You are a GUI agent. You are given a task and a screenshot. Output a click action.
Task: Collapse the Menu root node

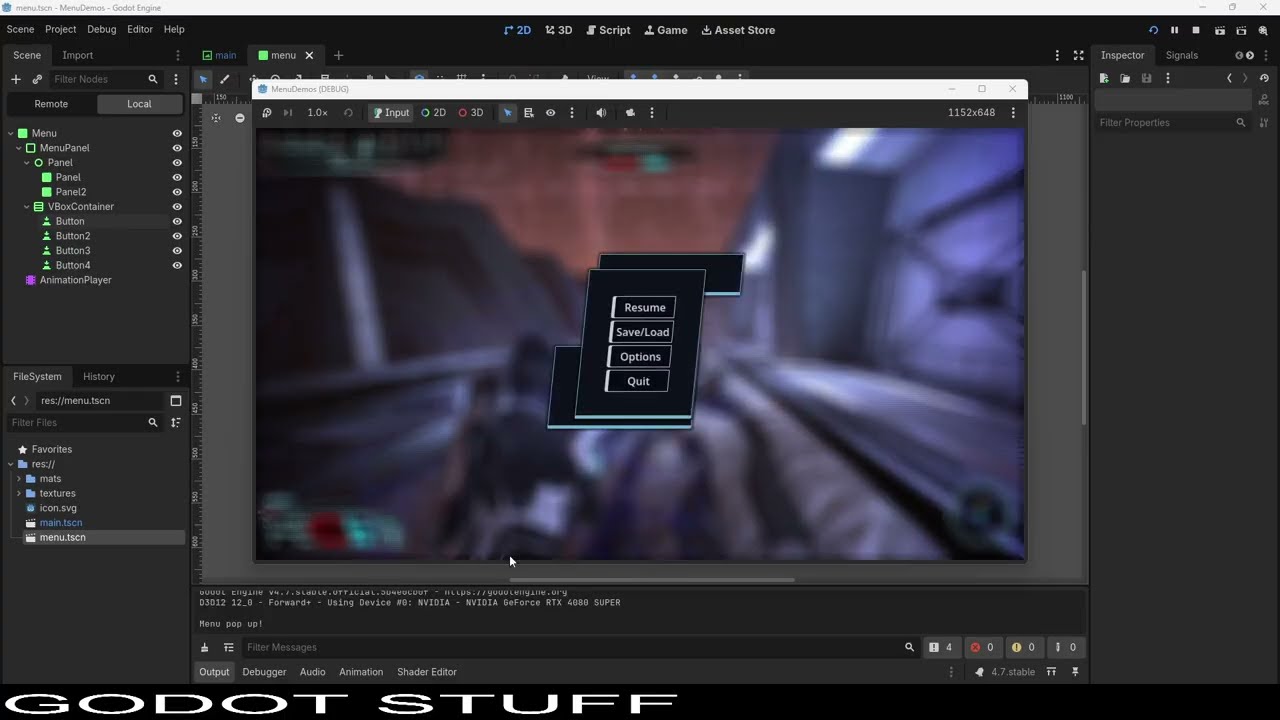click(x=10, y=133)
